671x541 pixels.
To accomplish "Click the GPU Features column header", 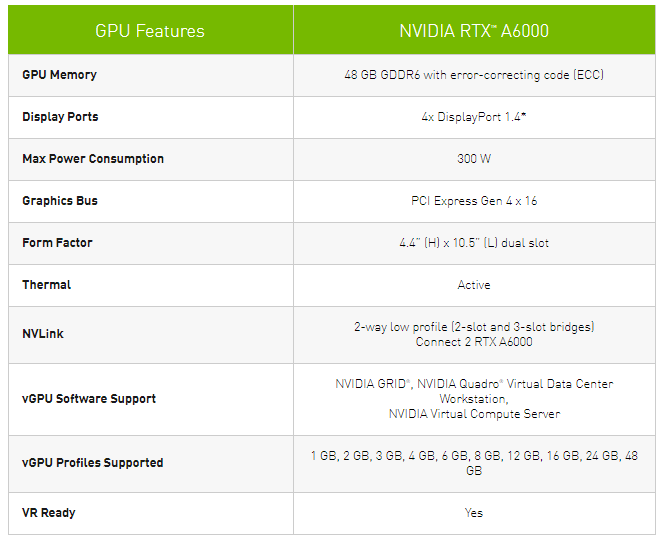I will 150,31.
